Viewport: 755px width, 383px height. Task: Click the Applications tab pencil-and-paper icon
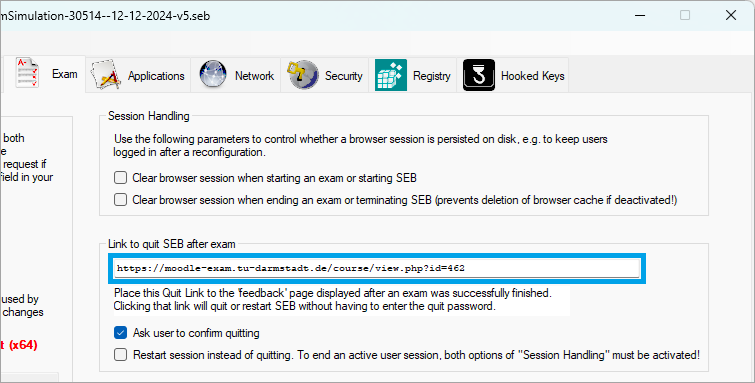[106, 75]
